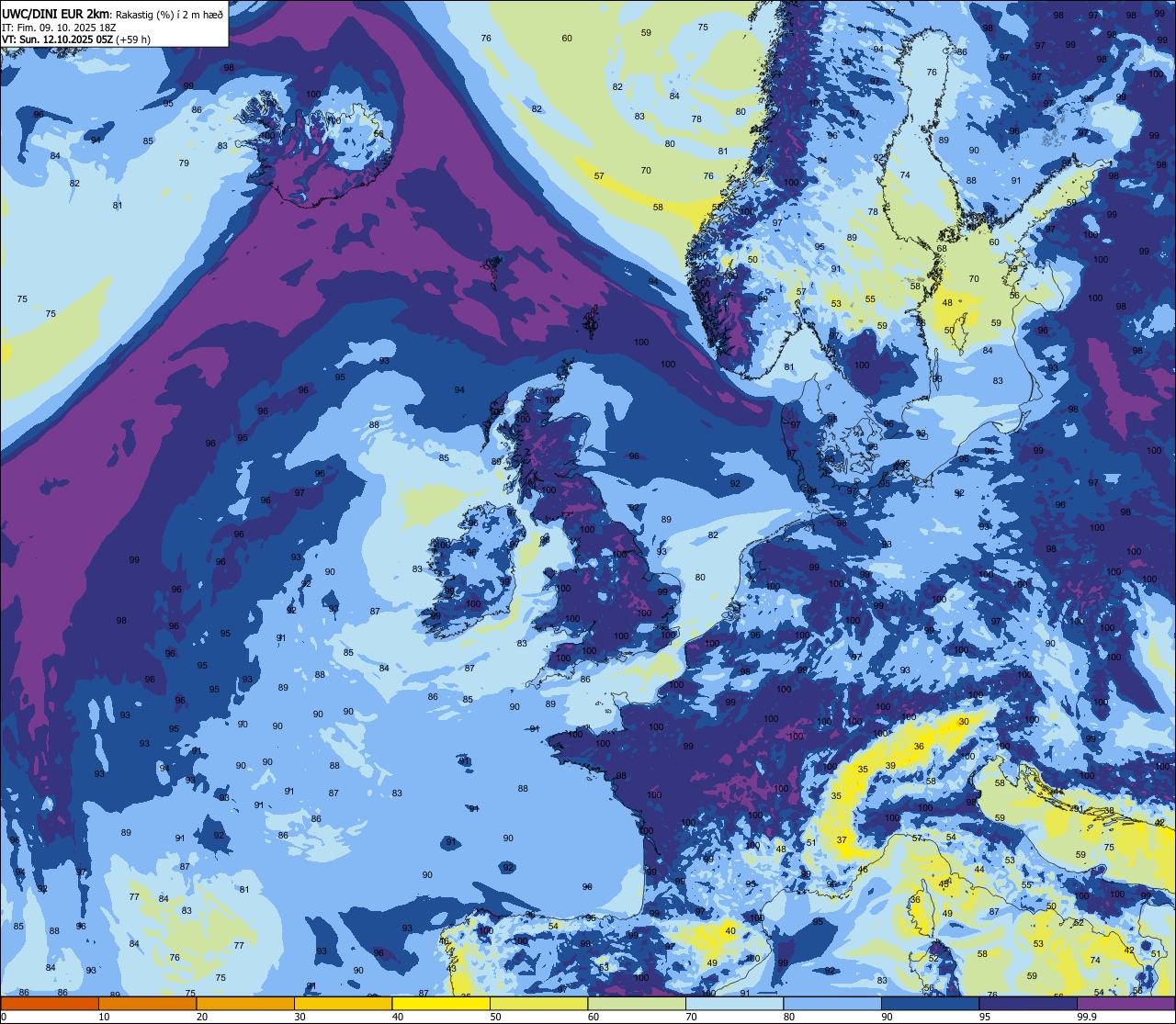Click the 'VT: Sun. 12.10.2025 05Z (+59 h)' line
This screenshot has height=1024, width=1176.
pos(76,39)
